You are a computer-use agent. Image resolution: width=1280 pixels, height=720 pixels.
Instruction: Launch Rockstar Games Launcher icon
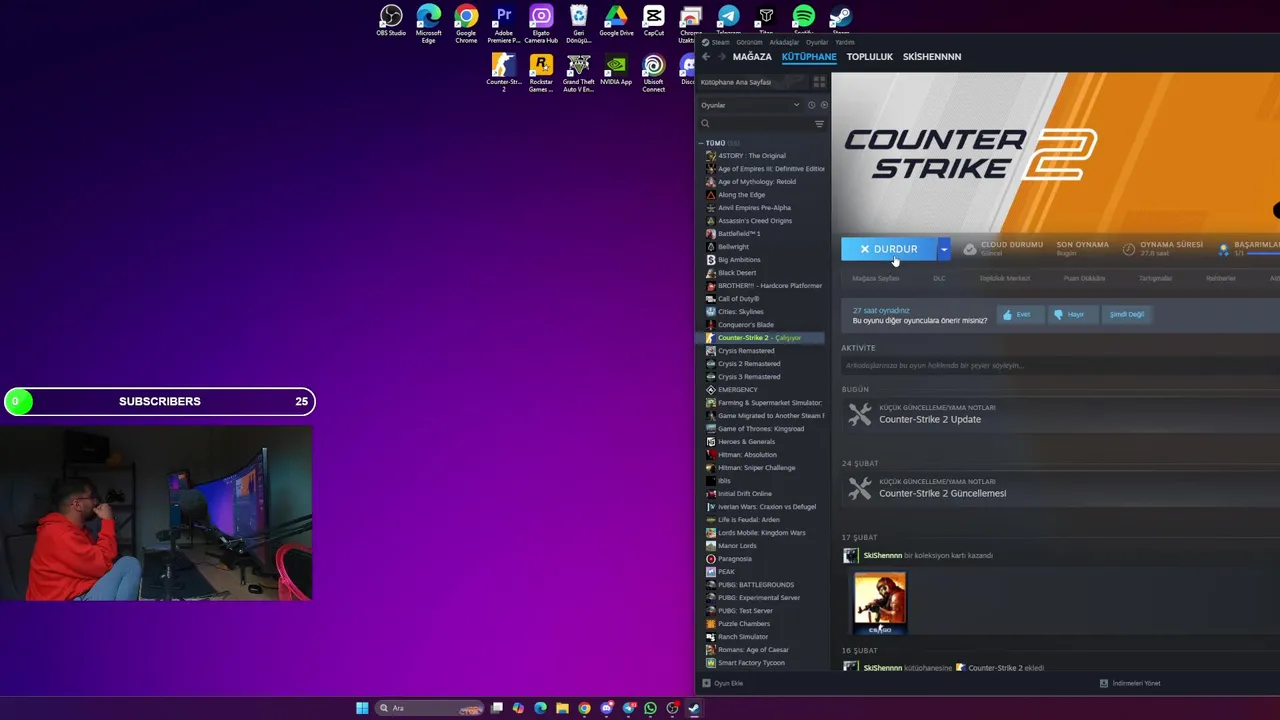click(541, 73)
